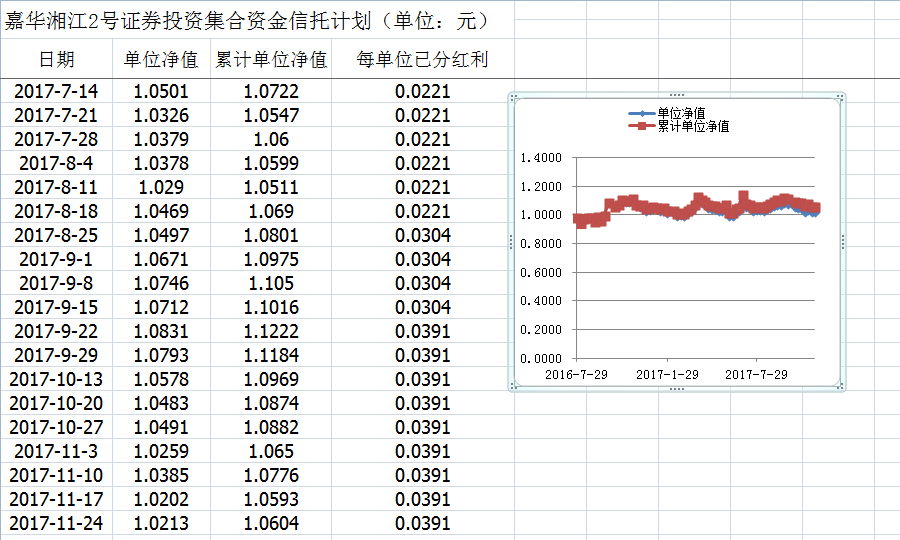
Task: Click the chart's left-edge resize handle
Action: (x=511, y=242)
